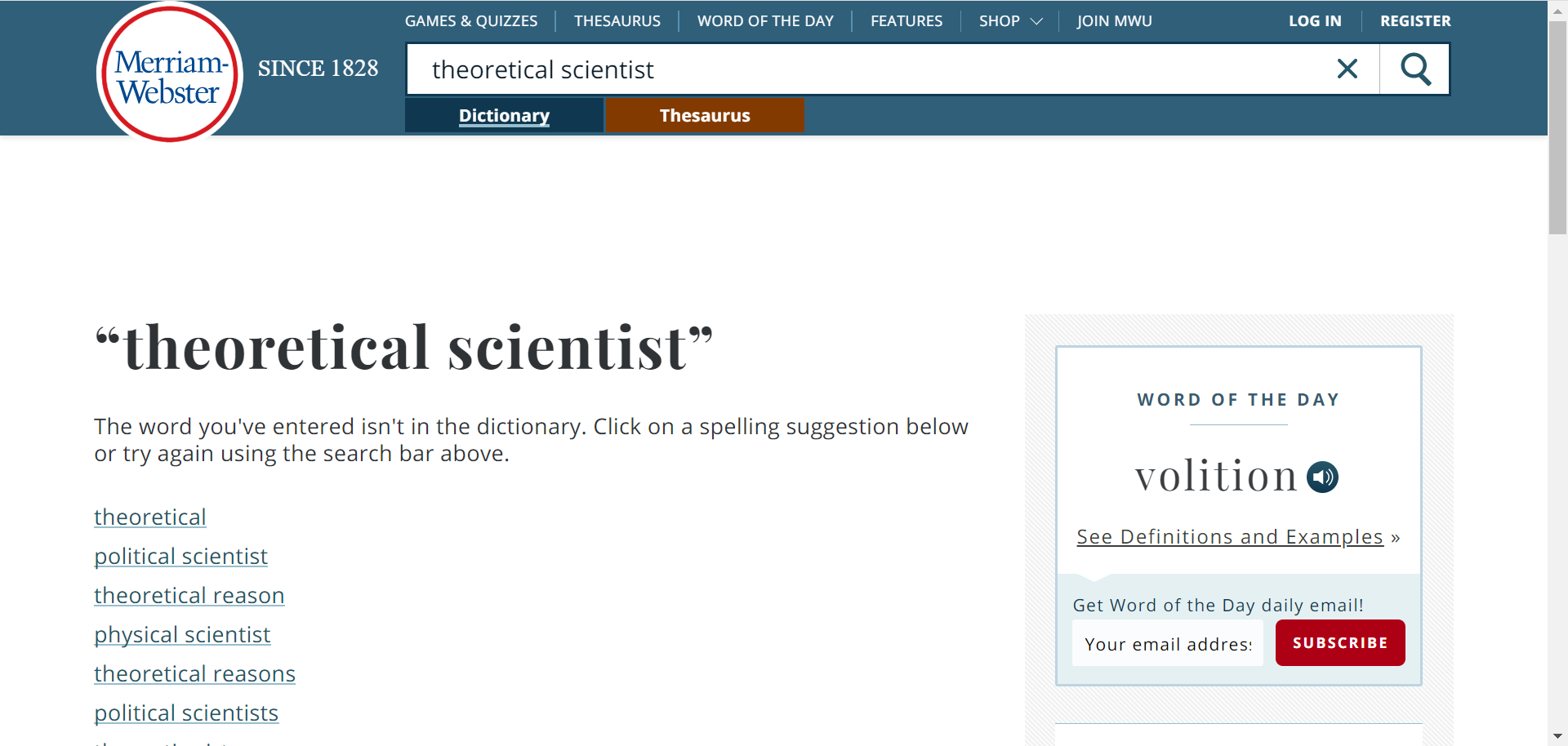Clear the search field using the X icon
The image size is (1568, 746).
tap(1347, 69)
